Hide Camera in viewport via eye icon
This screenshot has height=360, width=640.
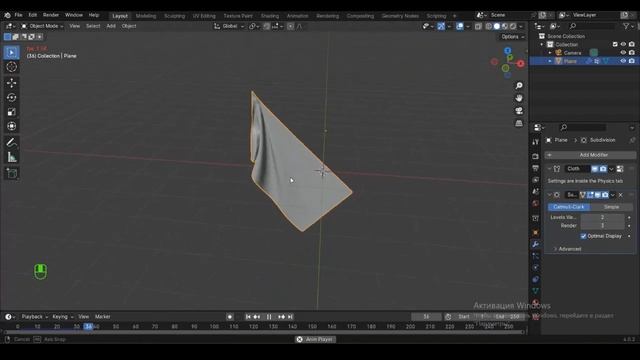623,53
